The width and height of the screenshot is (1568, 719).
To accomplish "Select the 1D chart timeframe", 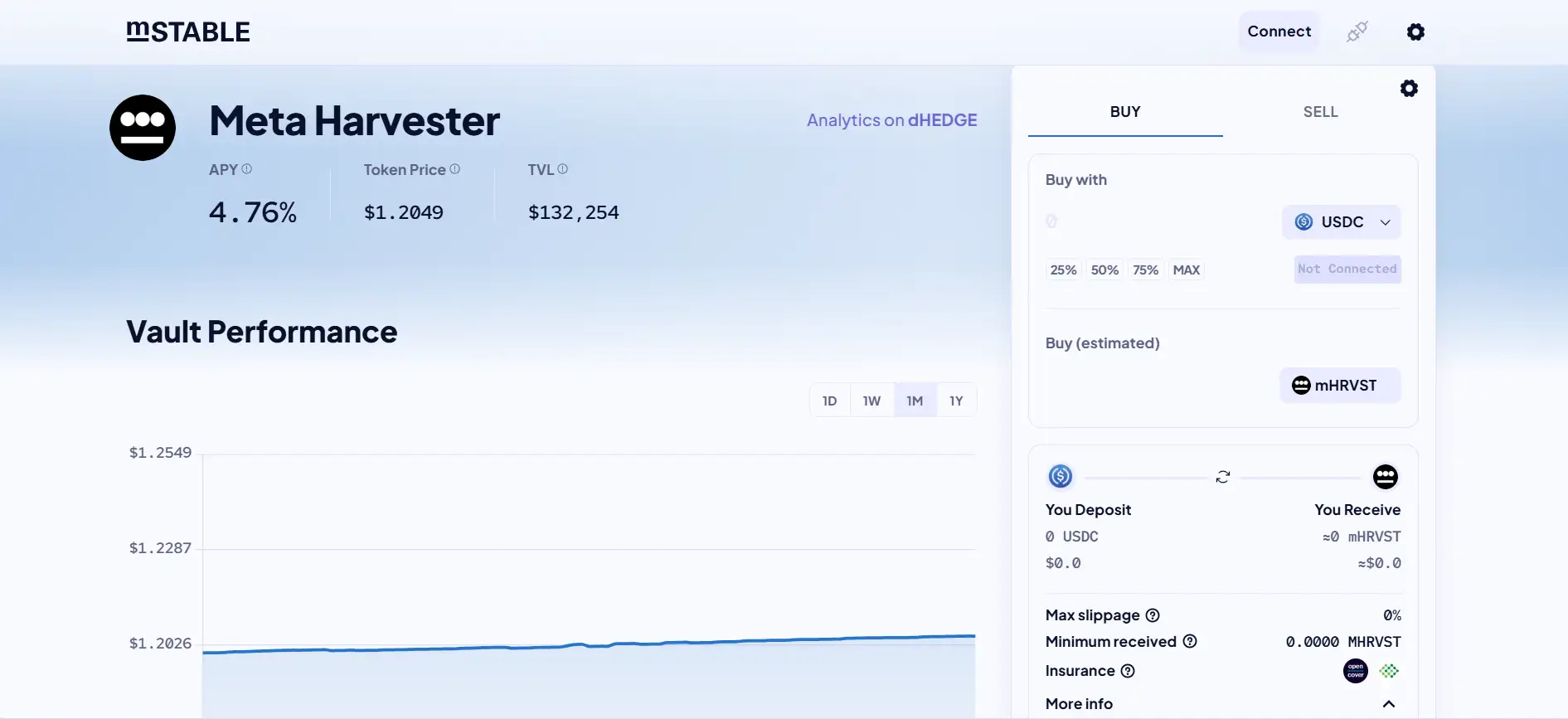I will 829,401.
